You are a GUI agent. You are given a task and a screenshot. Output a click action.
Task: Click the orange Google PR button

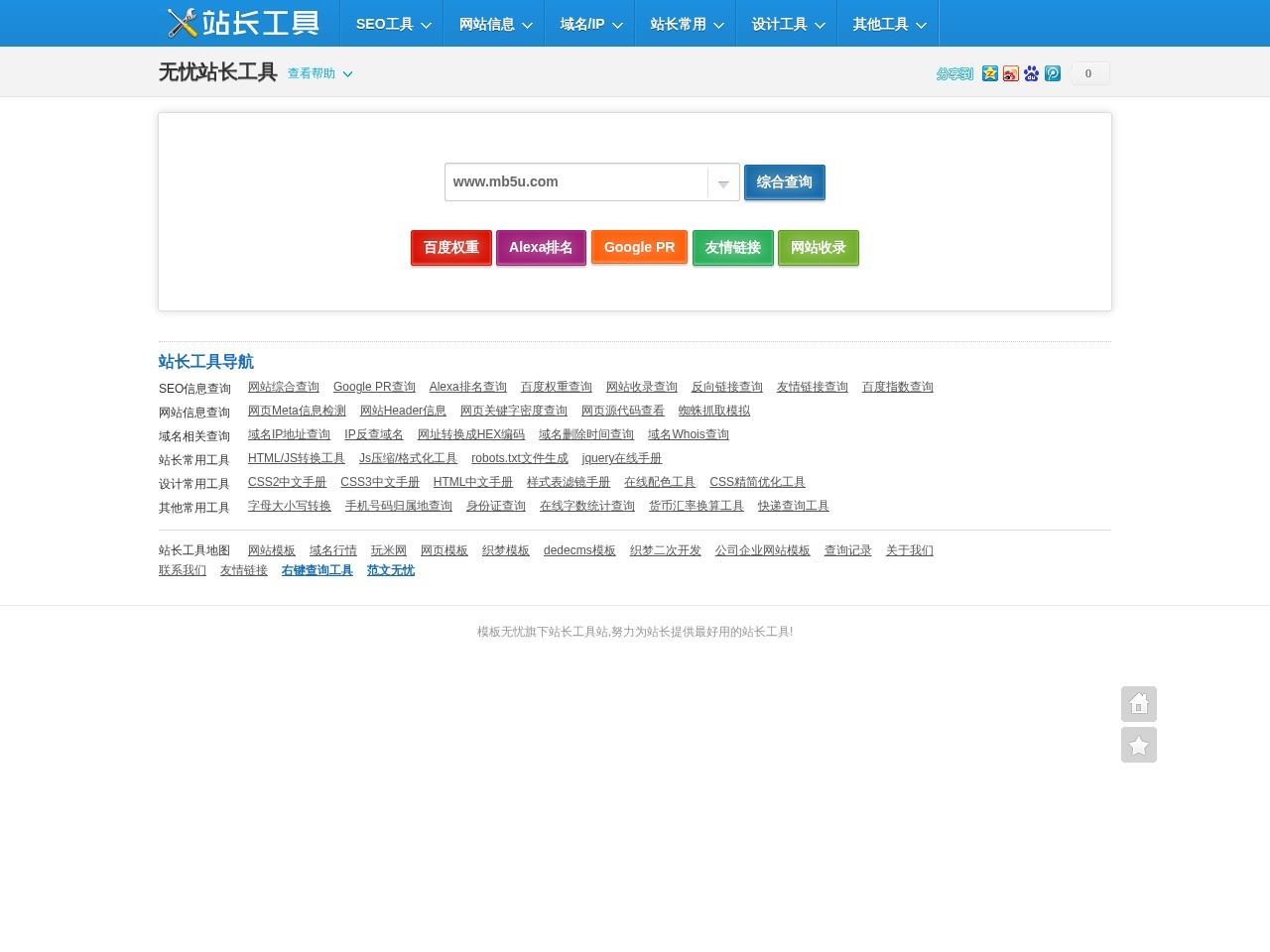click(x=639, y=248)
